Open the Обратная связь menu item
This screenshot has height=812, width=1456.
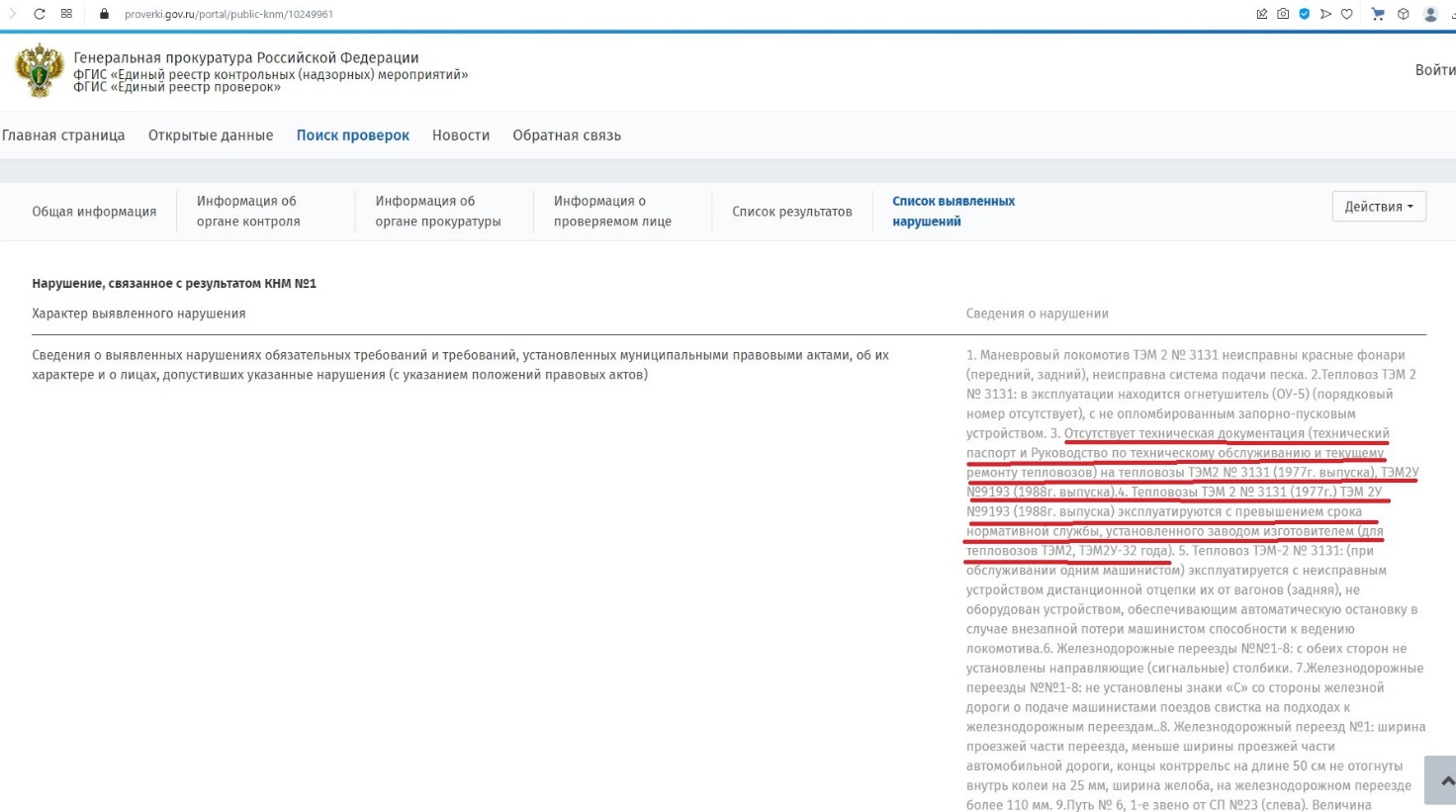click(x=567, y=135)
